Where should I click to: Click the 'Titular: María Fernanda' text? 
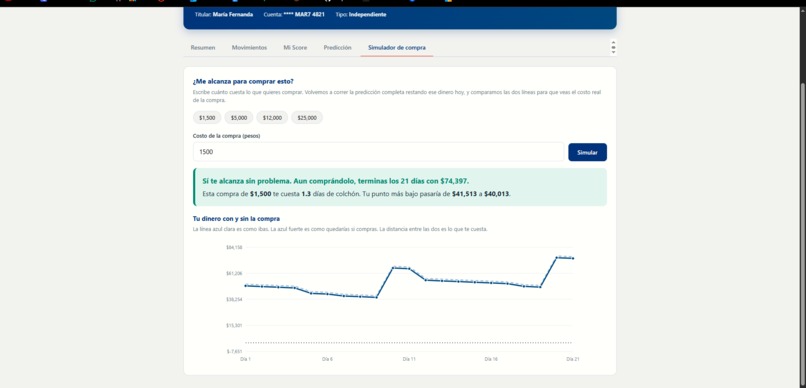pos(224,14)
